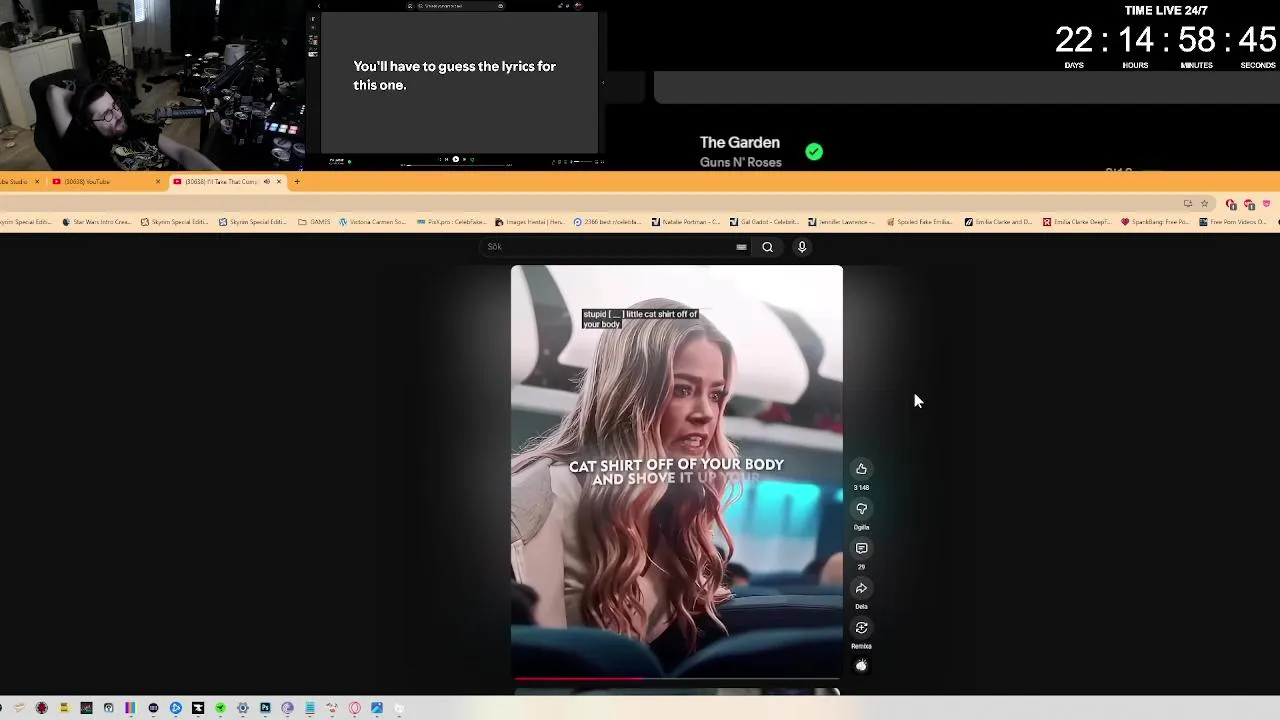
Task: Pause the playing Short video
Action: (x=677, y=471)
